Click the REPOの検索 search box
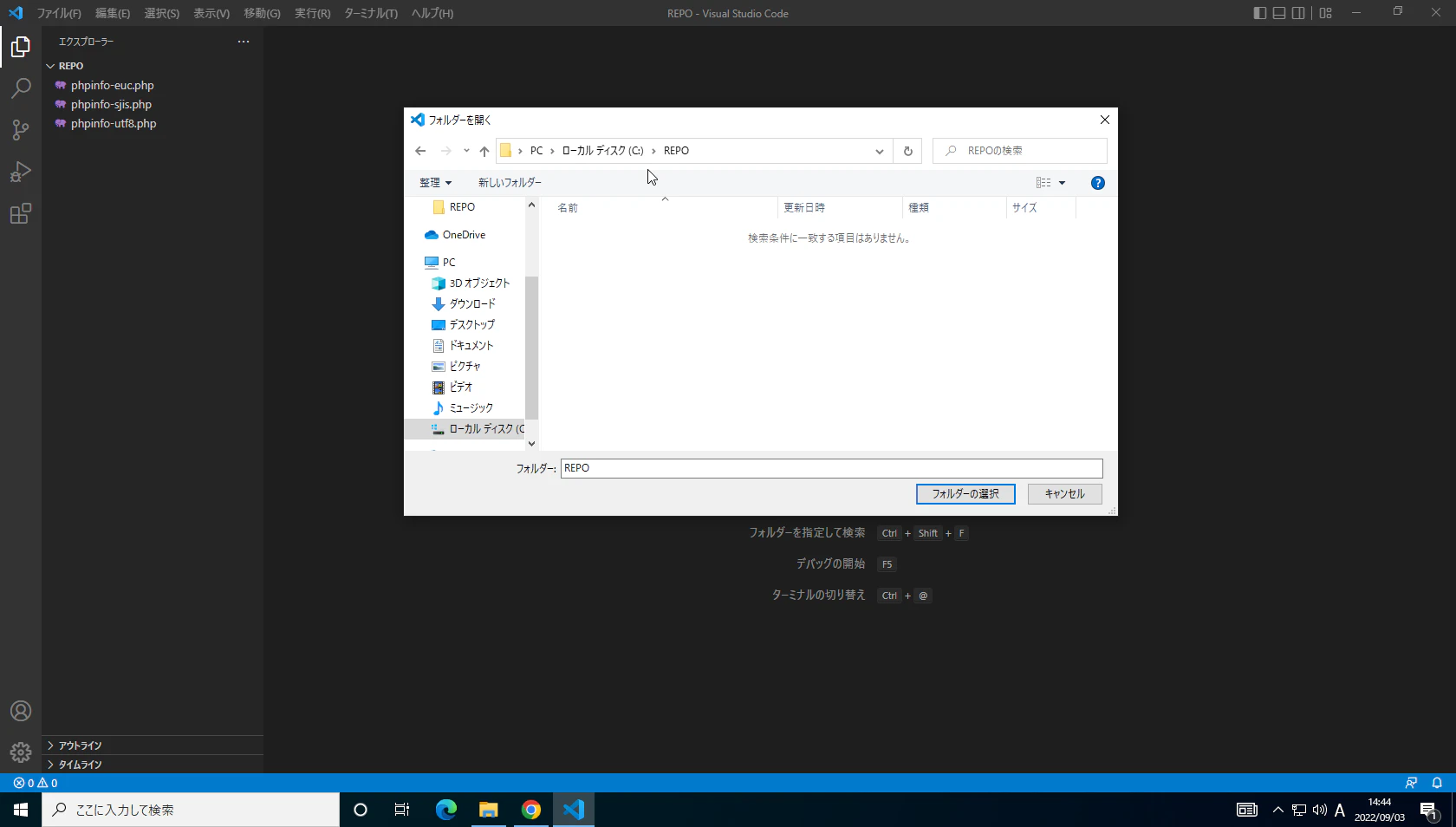Image resolution: width=1456 pixels, height=827 pixels. coord(1020,151)
